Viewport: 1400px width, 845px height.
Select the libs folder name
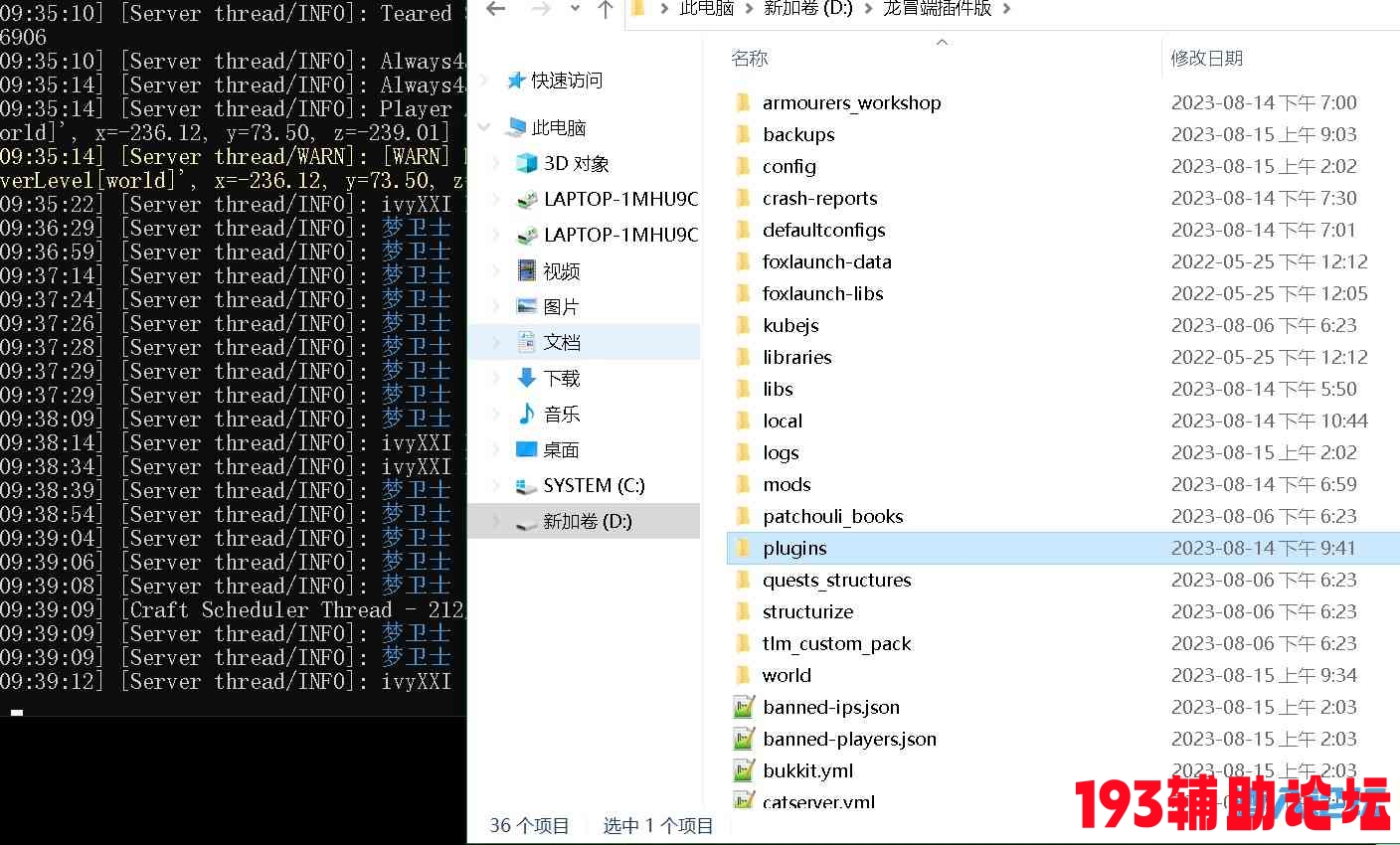(778, 389)
